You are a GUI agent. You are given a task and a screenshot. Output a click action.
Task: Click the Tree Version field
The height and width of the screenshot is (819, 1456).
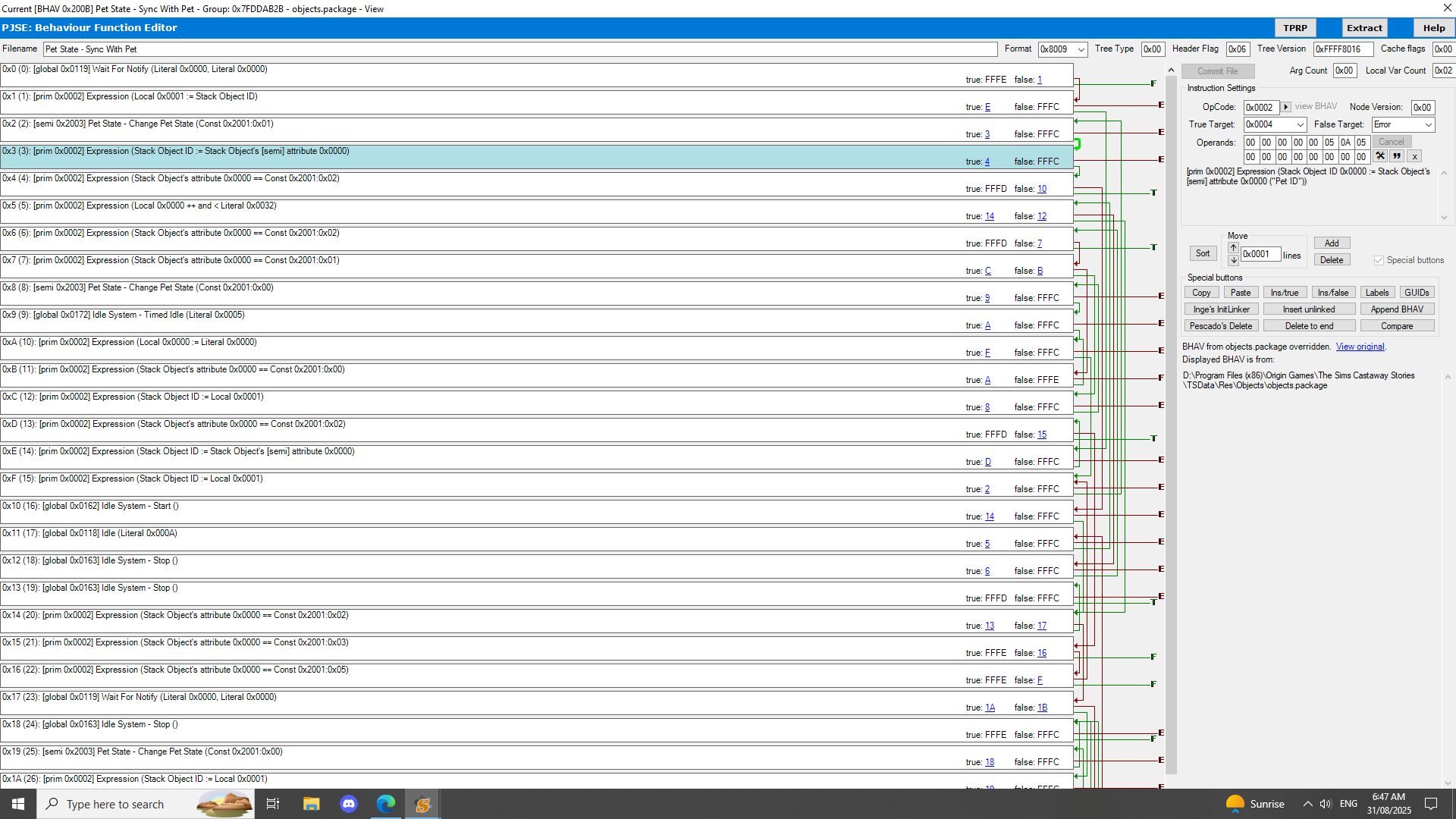1343,49
